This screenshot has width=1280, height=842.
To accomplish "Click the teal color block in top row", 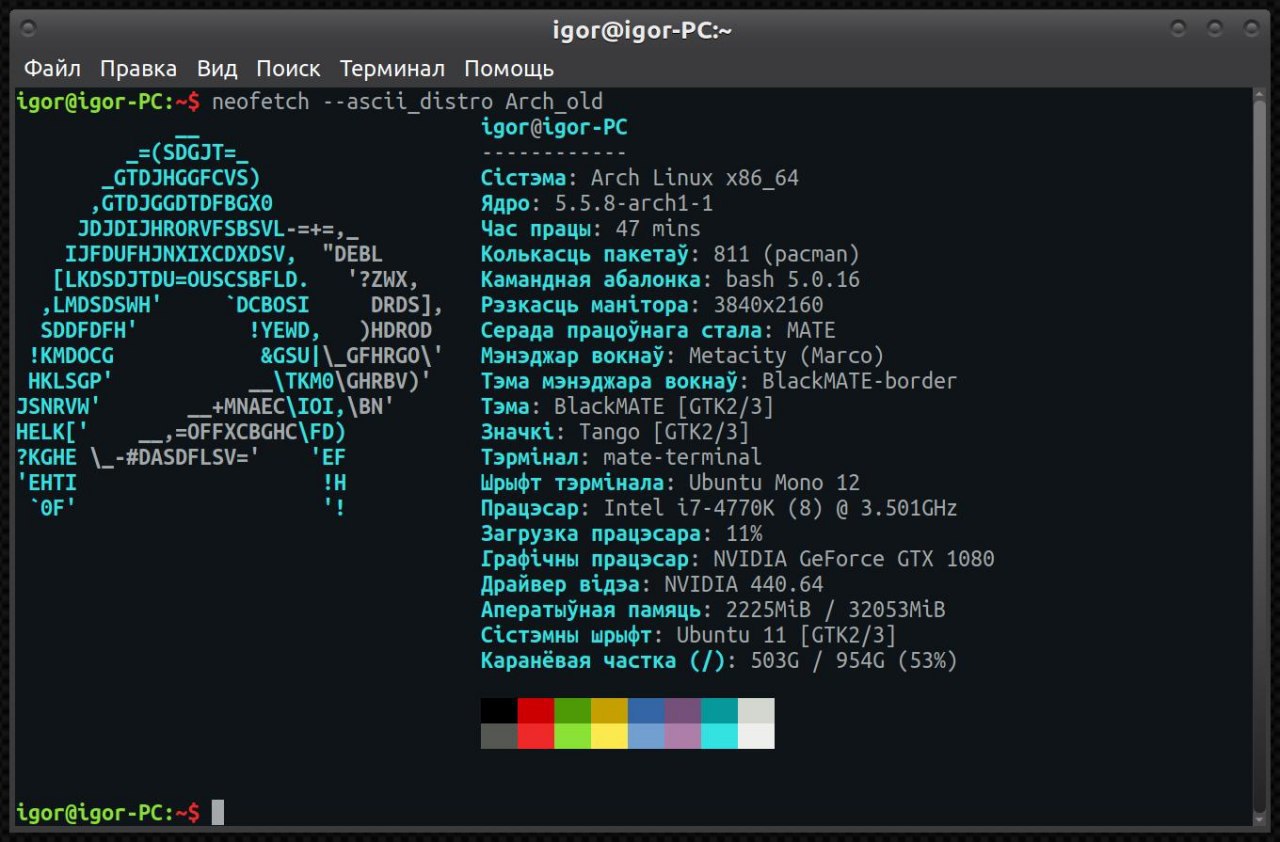I will pyautogui.click(x=719, y=710).
